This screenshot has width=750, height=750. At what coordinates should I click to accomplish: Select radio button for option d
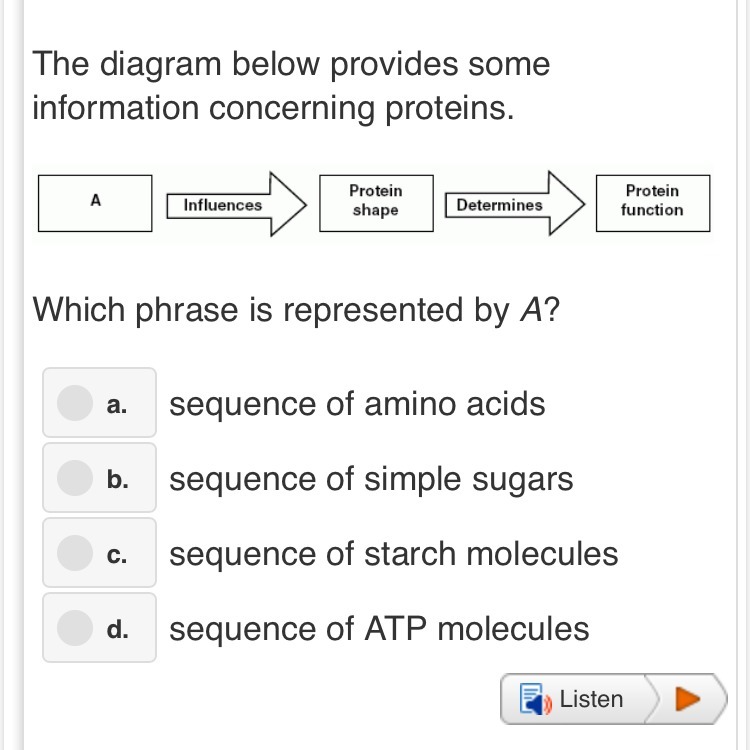tap(75, 627)
